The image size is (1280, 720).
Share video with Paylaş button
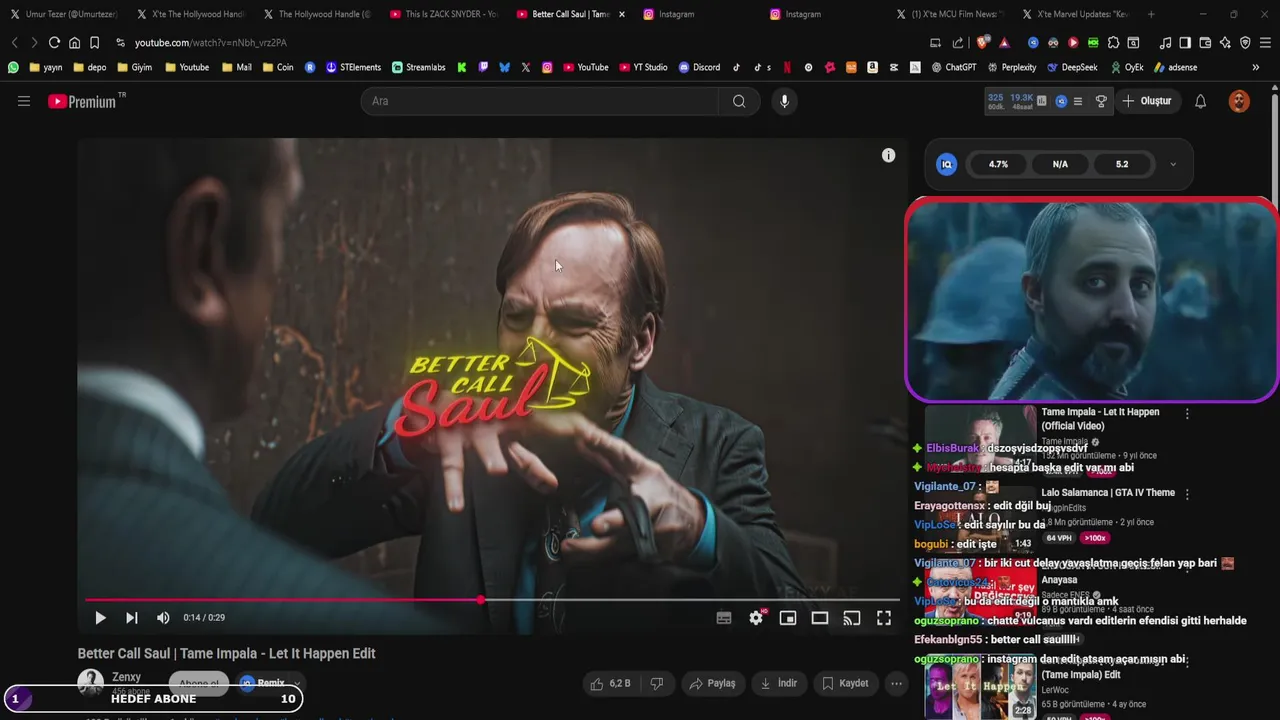coord(712,683)
